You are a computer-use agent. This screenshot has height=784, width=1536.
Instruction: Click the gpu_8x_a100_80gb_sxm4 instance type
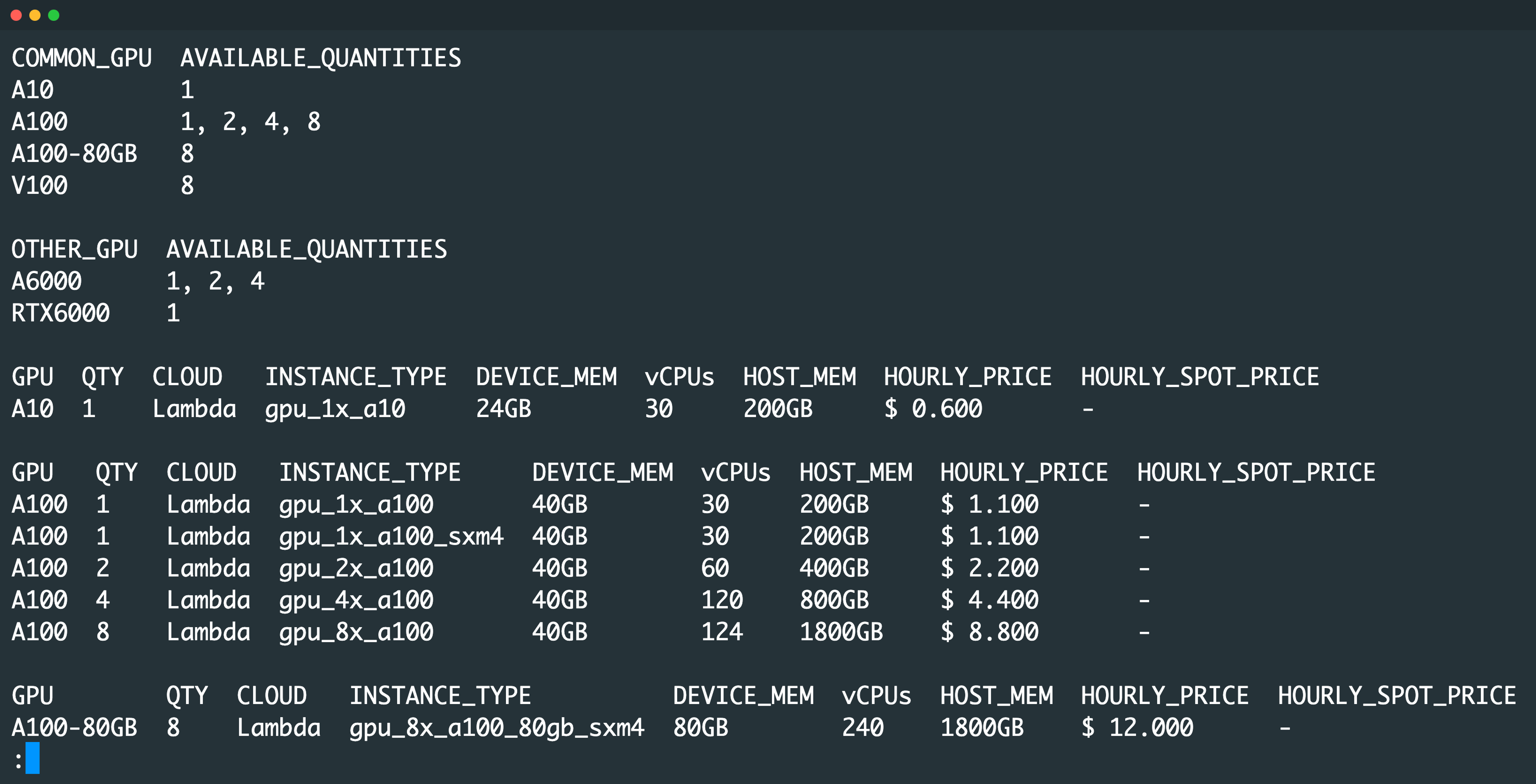(497, 728)
